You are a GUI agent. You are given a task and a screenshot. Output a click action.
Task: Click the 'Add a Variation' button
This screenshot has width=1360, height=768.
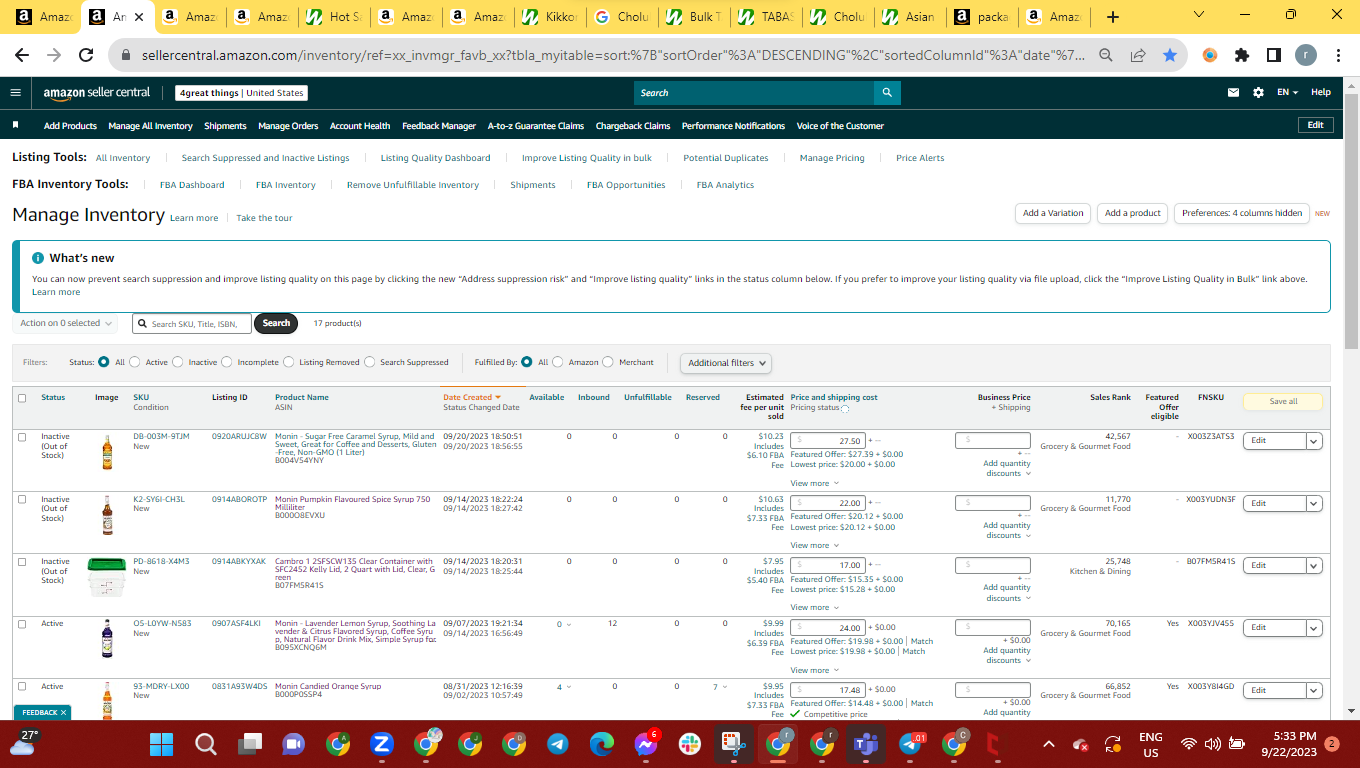1053,213
